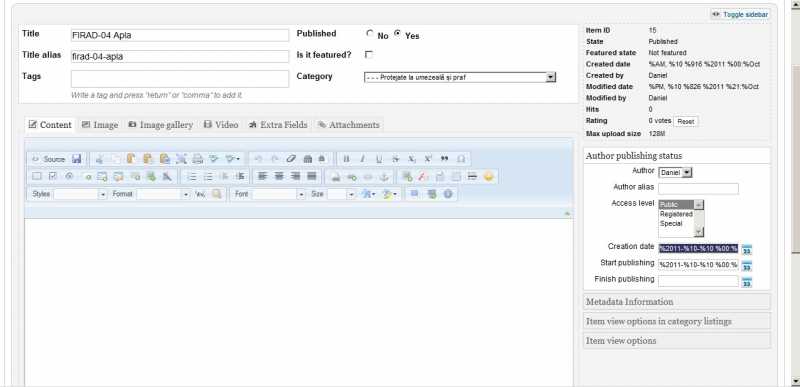Click the Block Quote icon
The width and height of the screenshot is (800, 387).
444,159
